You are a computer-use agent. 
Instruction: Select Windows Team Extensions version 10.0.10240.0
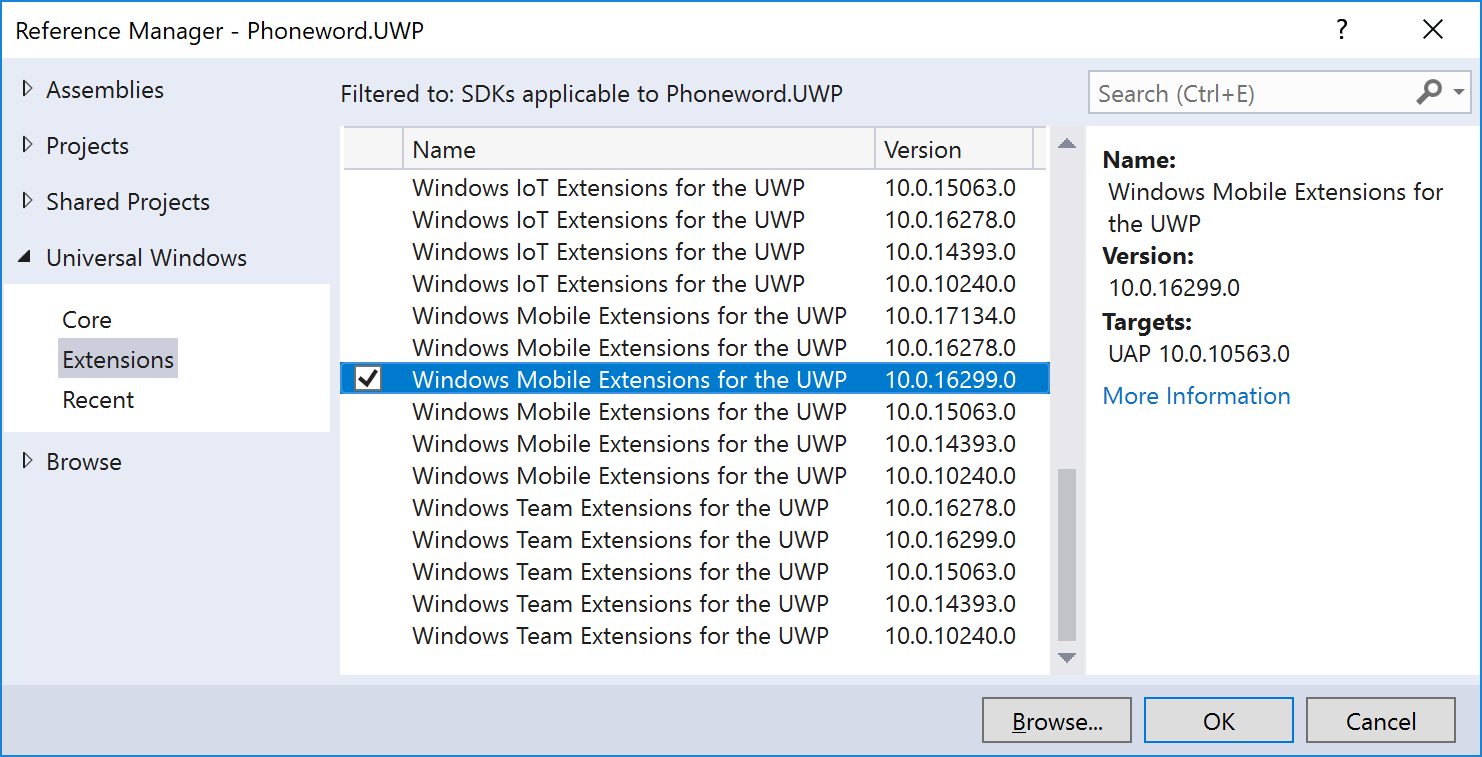coord(694,635)
